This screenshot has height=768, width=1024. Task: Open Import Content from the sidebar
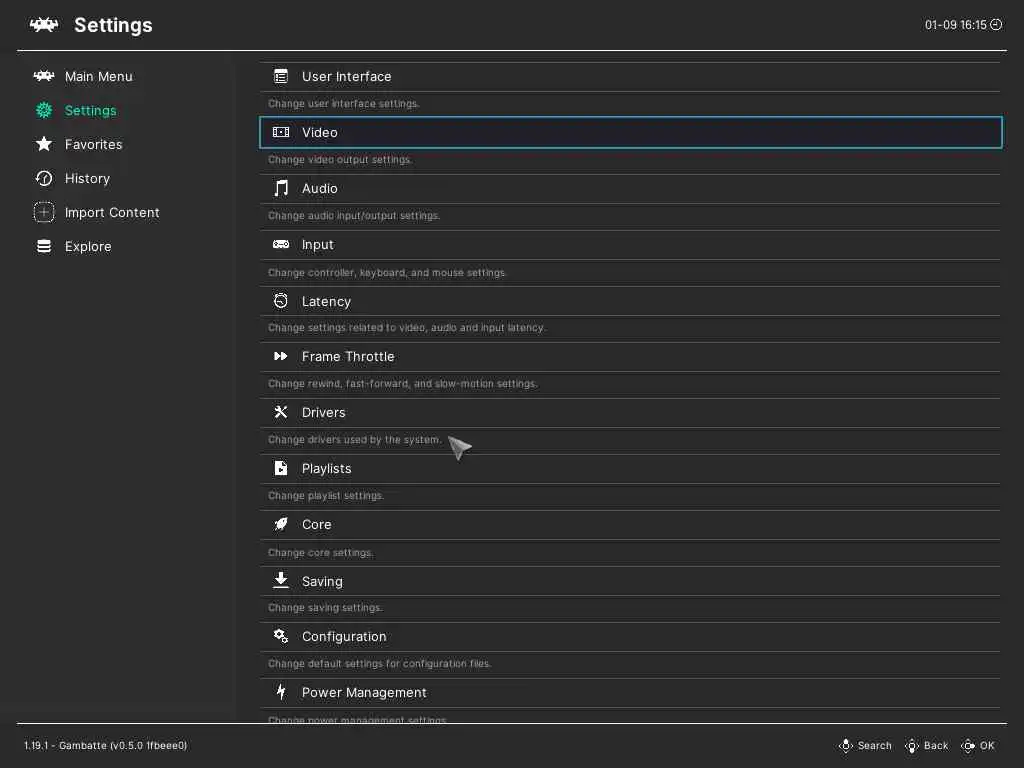point(111,212)
